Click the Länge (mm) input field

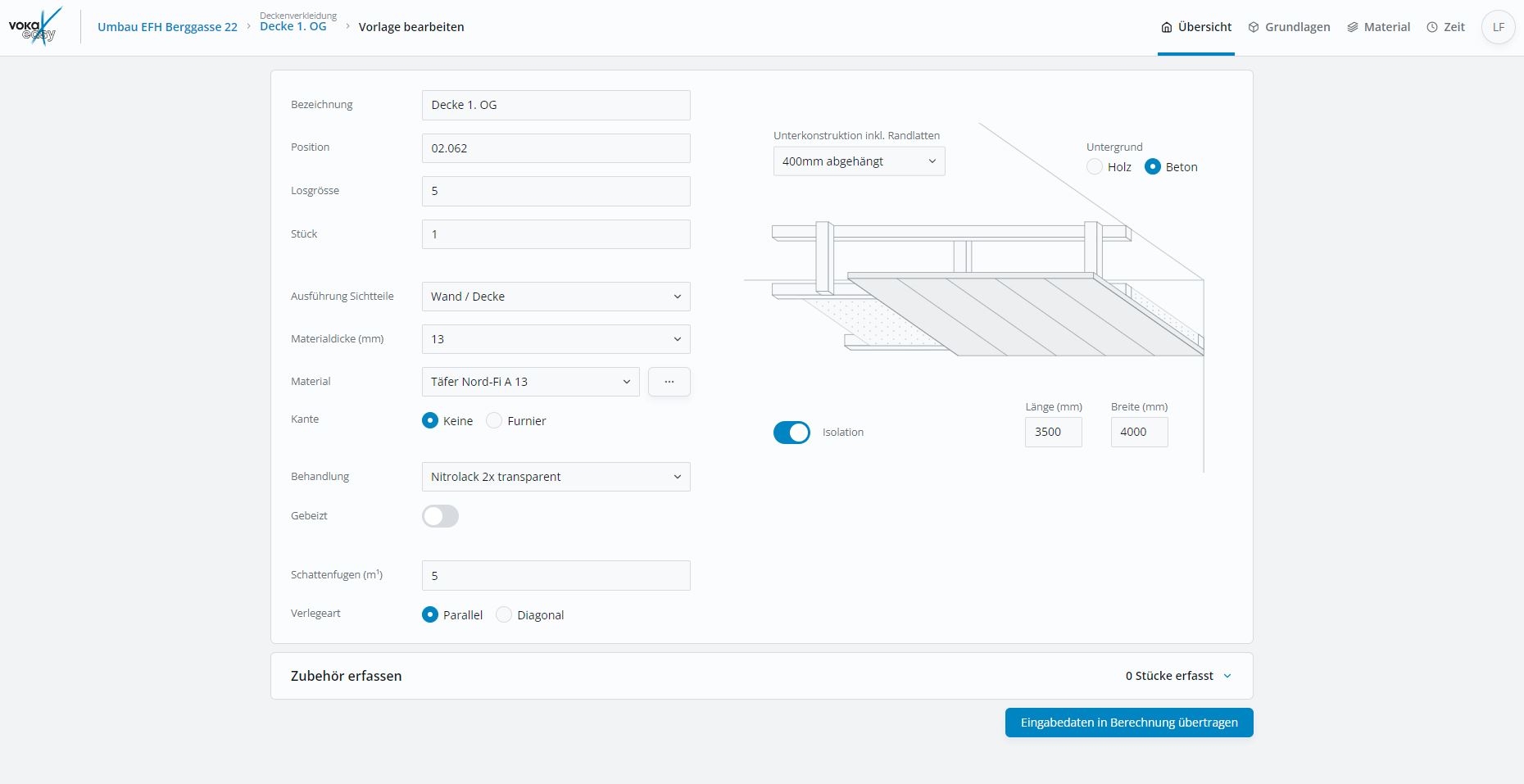point(1053,432)
